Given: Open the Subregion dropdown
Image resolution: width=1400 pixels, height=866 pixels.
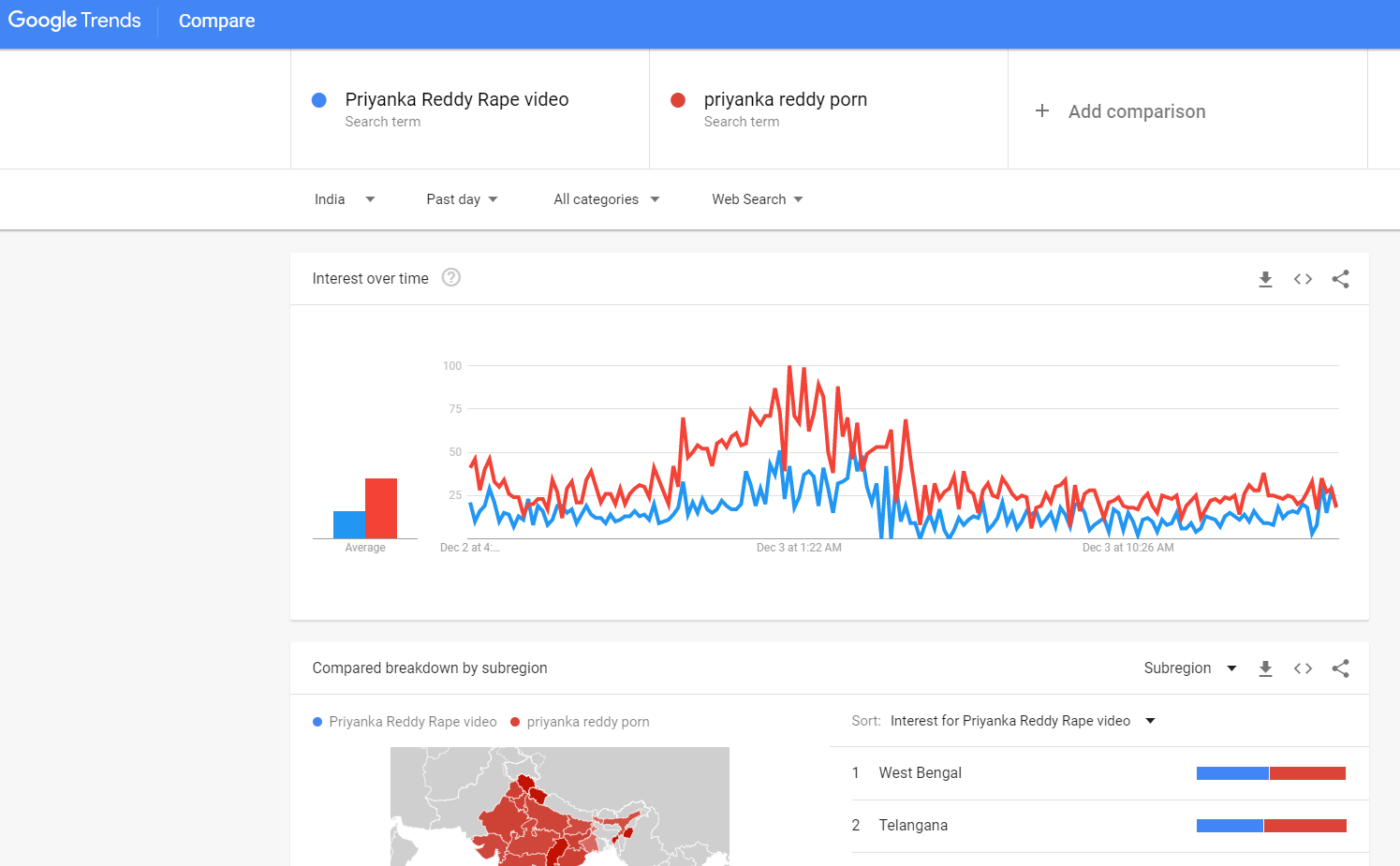Looking at the screenshot, I should [1190, 668].
